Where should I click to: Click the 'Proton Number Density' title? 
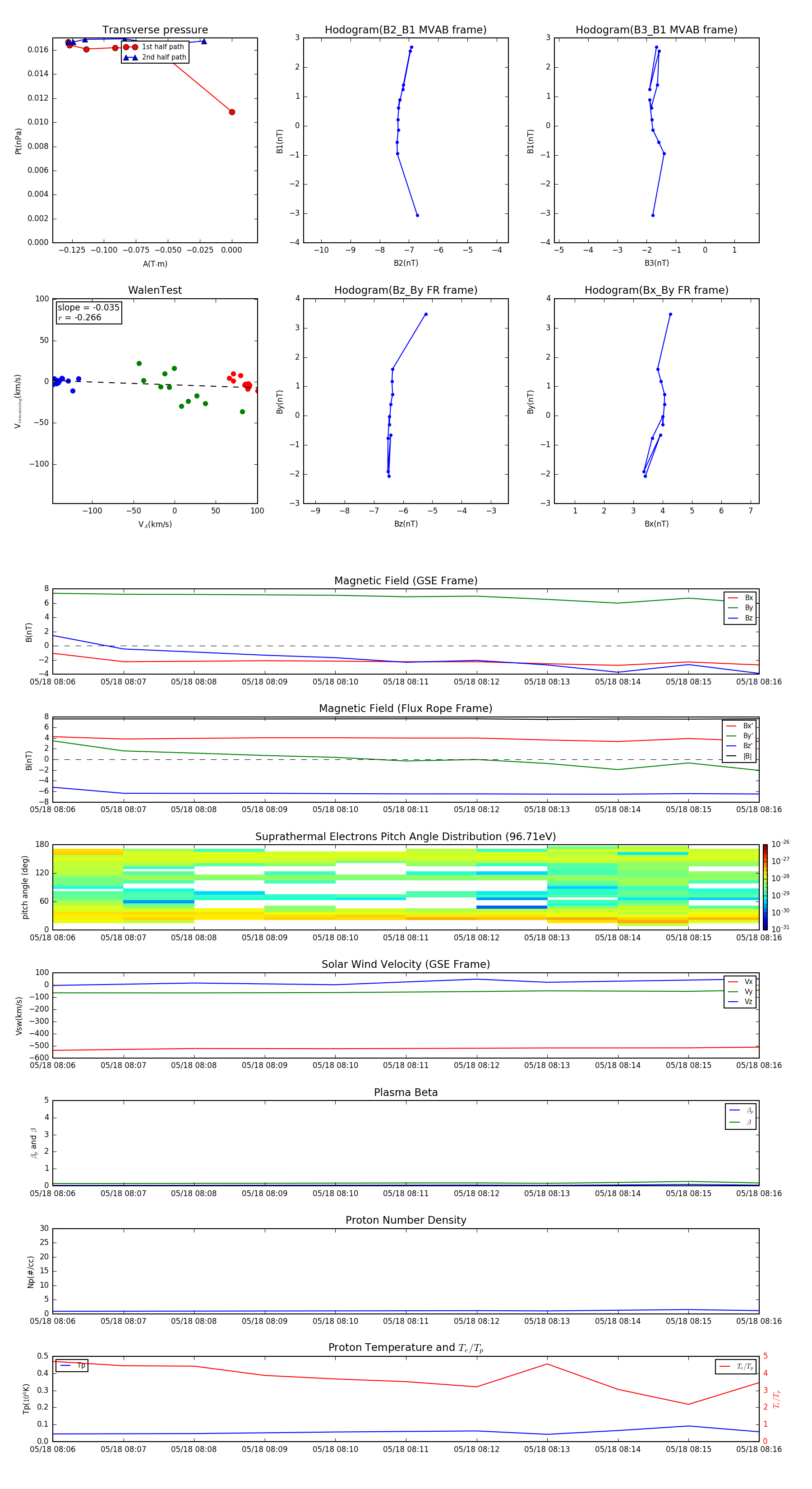pos(406,1220)
